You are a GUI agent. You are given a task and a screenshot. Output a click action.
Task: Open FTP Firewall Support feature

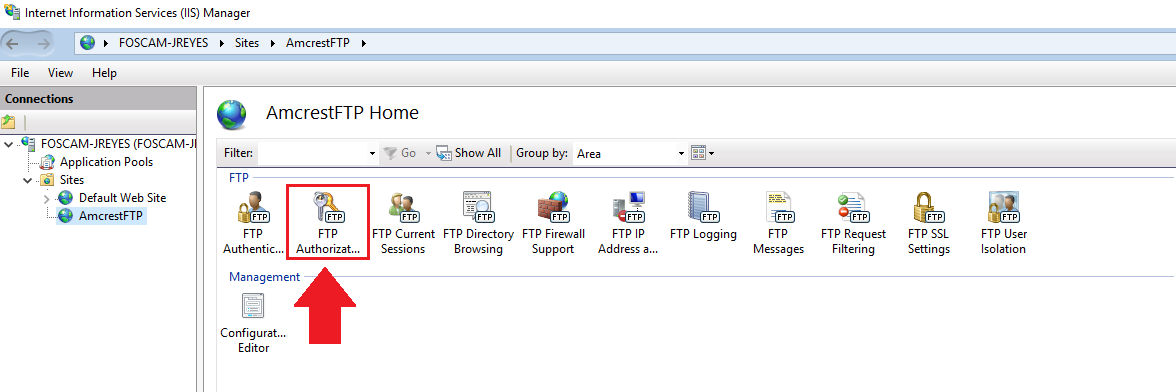coord(554,223)
